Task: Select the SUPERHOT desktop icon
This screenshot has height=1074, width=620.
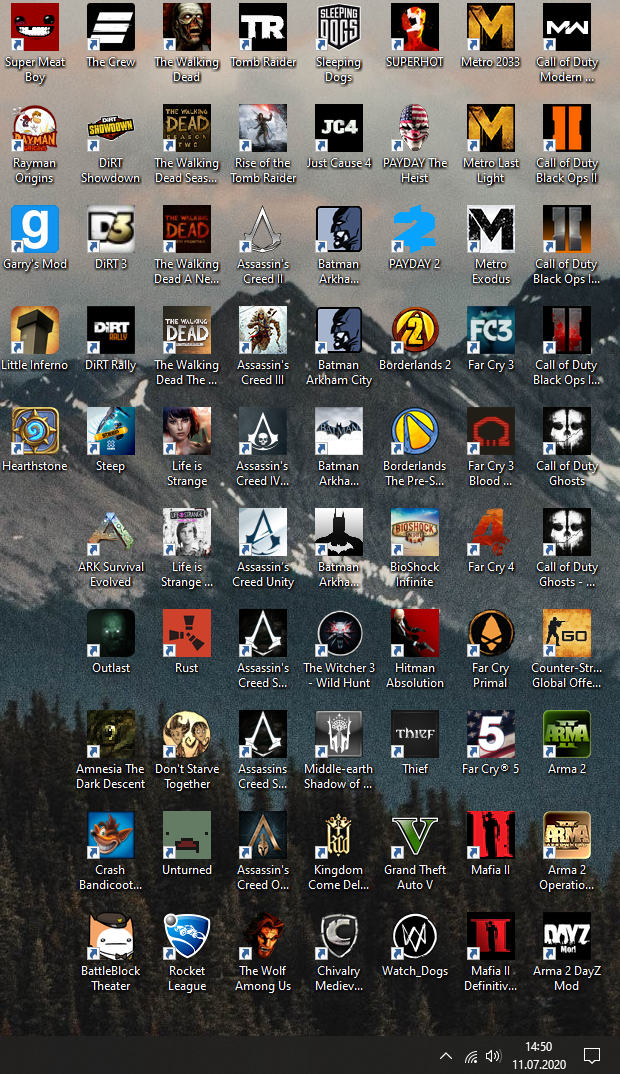Action: [x=415, y=28]
